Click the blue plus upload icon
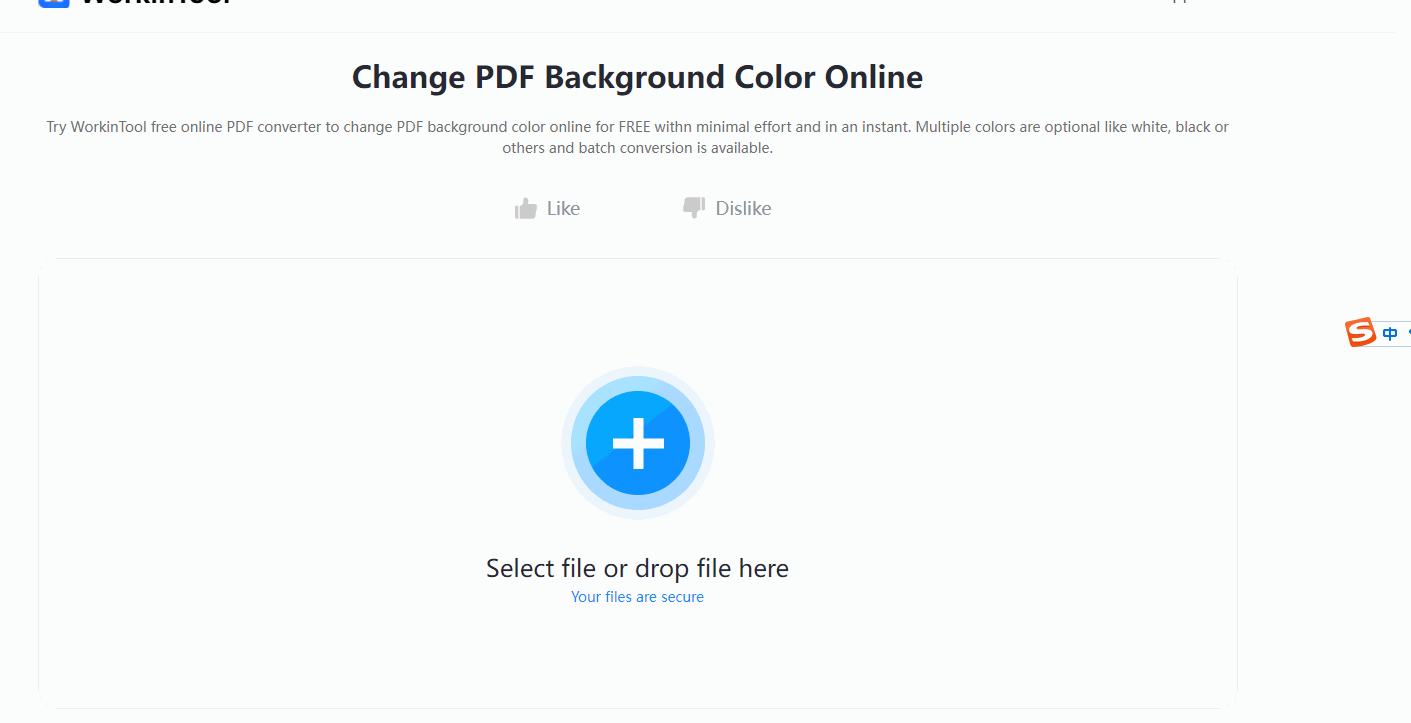Viewport: 1411px width, 723px height. click(638, 443)
